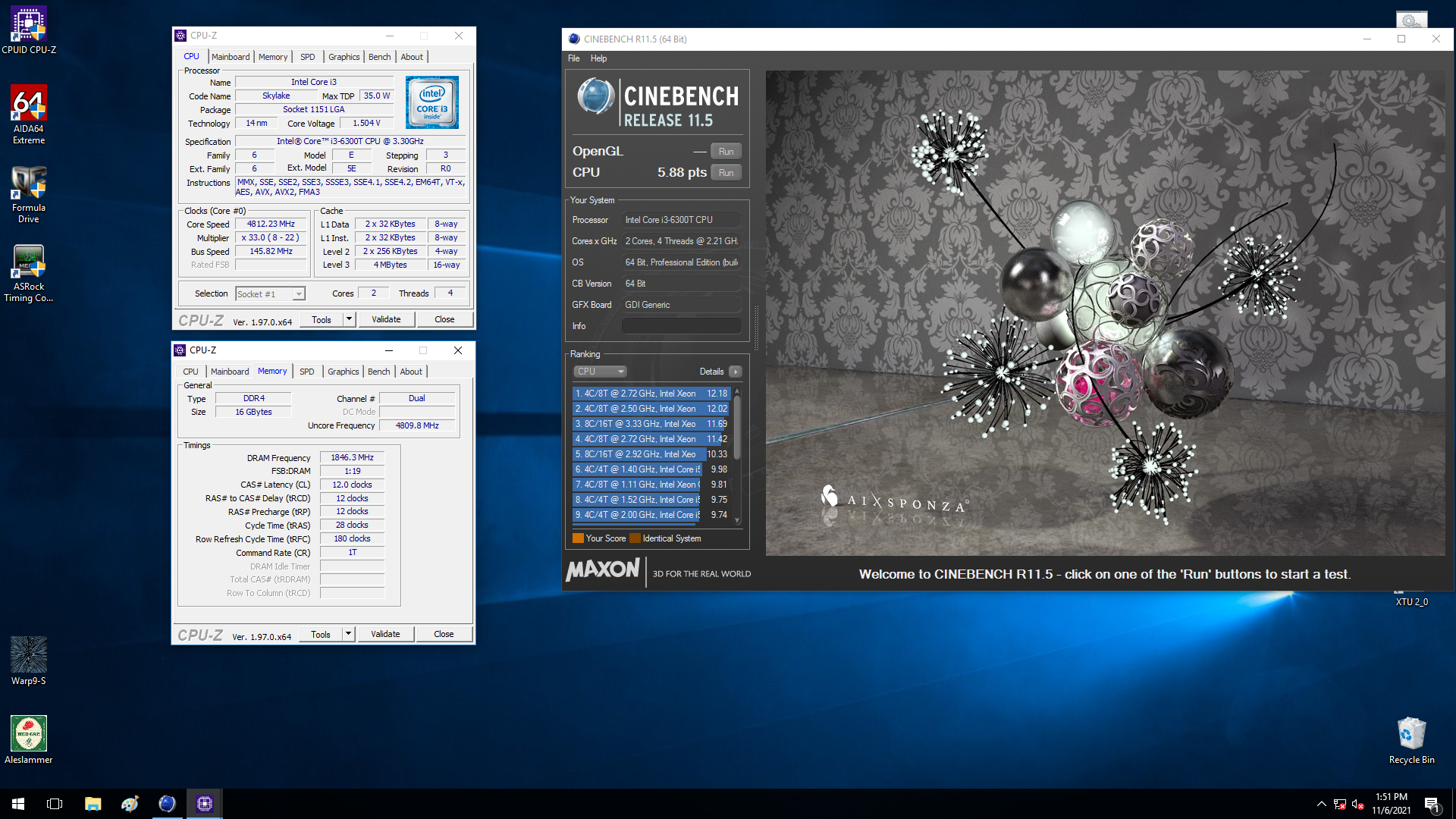
Task: Open File menu in Cinebench
Action: pyautogui.click(x=573, y=58)
